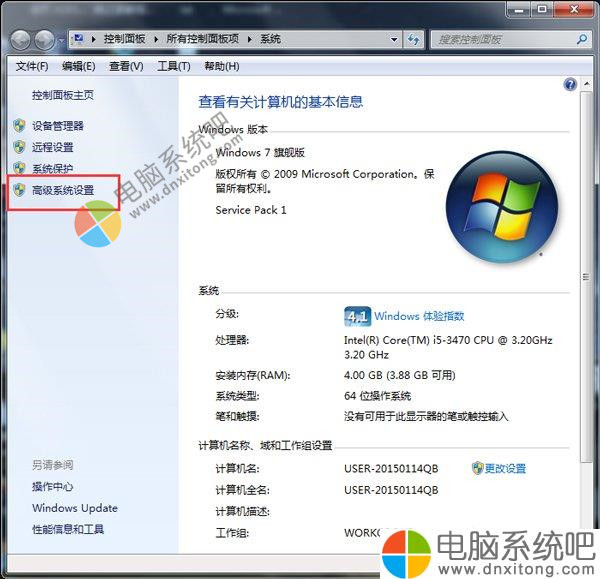Click the Windows logo orb image
This screenshot has height=579, width=600.
click(x=502, y=207)
